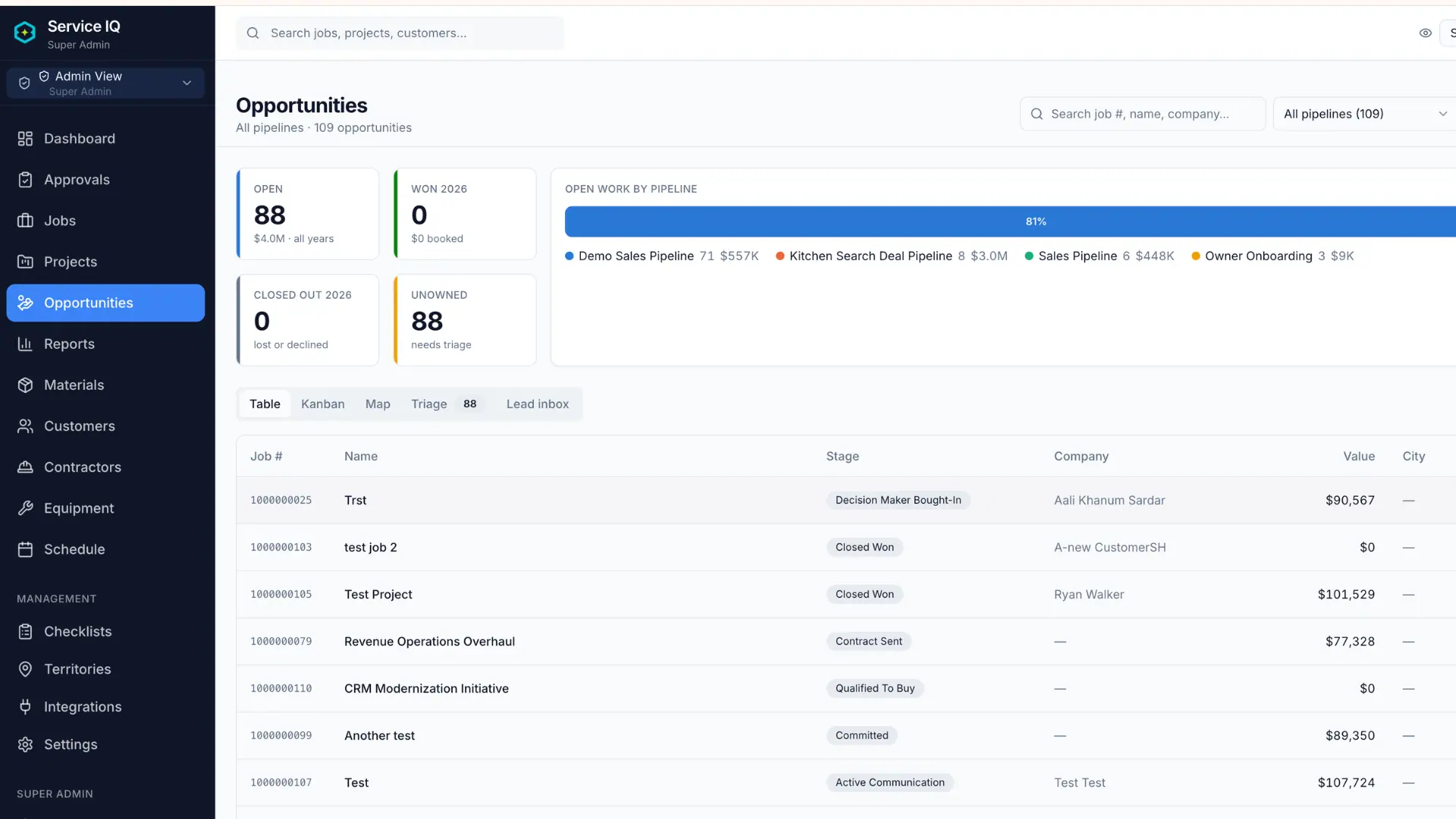Viewport: 1456px width, 819px height.
Task: Click the Contractors hard-hat icon
Action: click(25, 467)
